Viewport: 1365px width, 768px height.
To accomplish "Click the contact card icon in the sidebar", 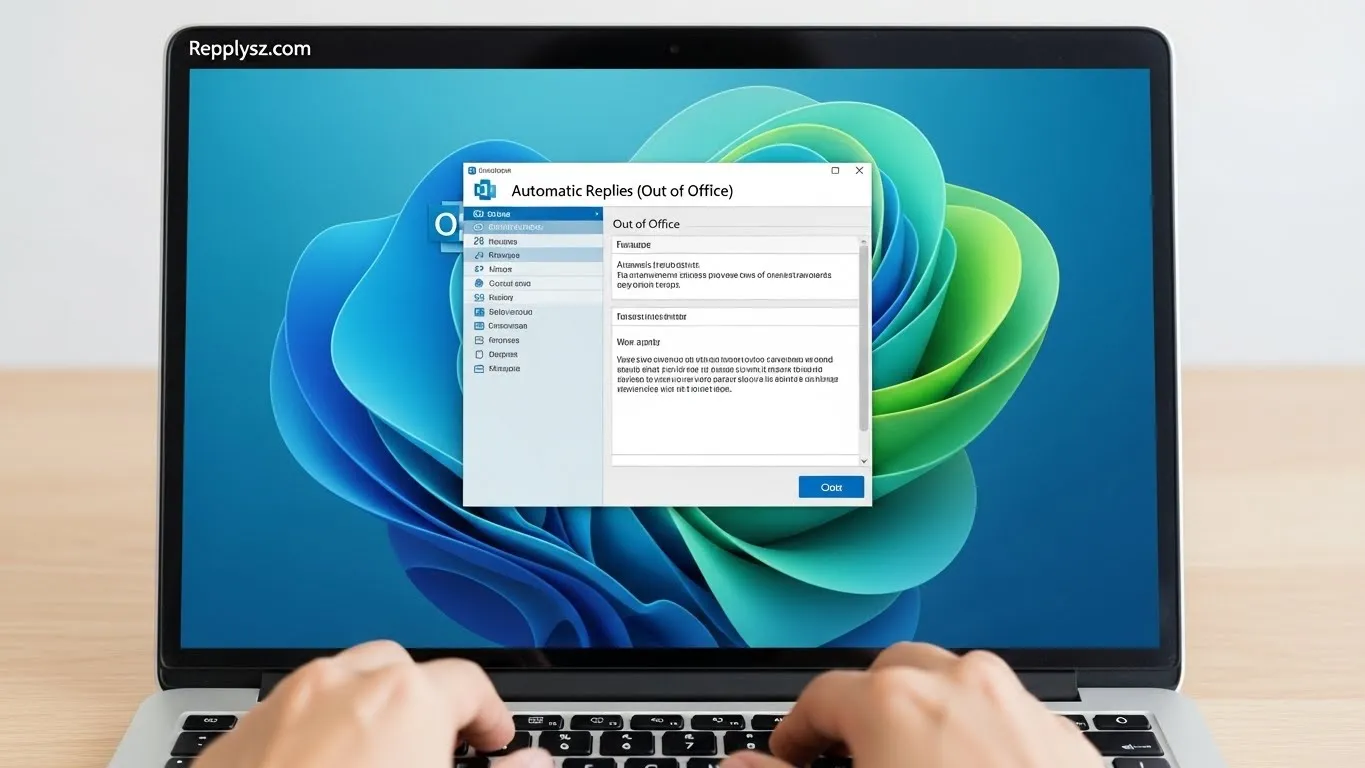I will click(x=478, y=283).
